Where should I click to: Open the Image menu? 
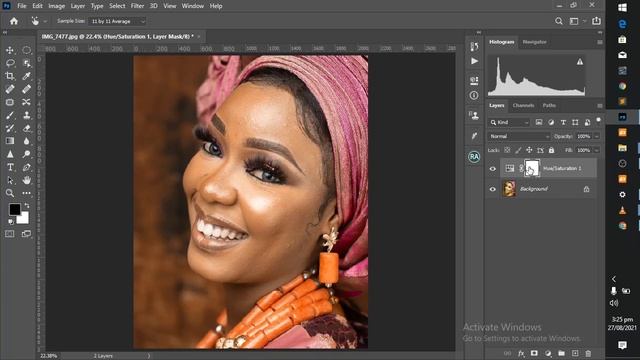tap(56, 6)
